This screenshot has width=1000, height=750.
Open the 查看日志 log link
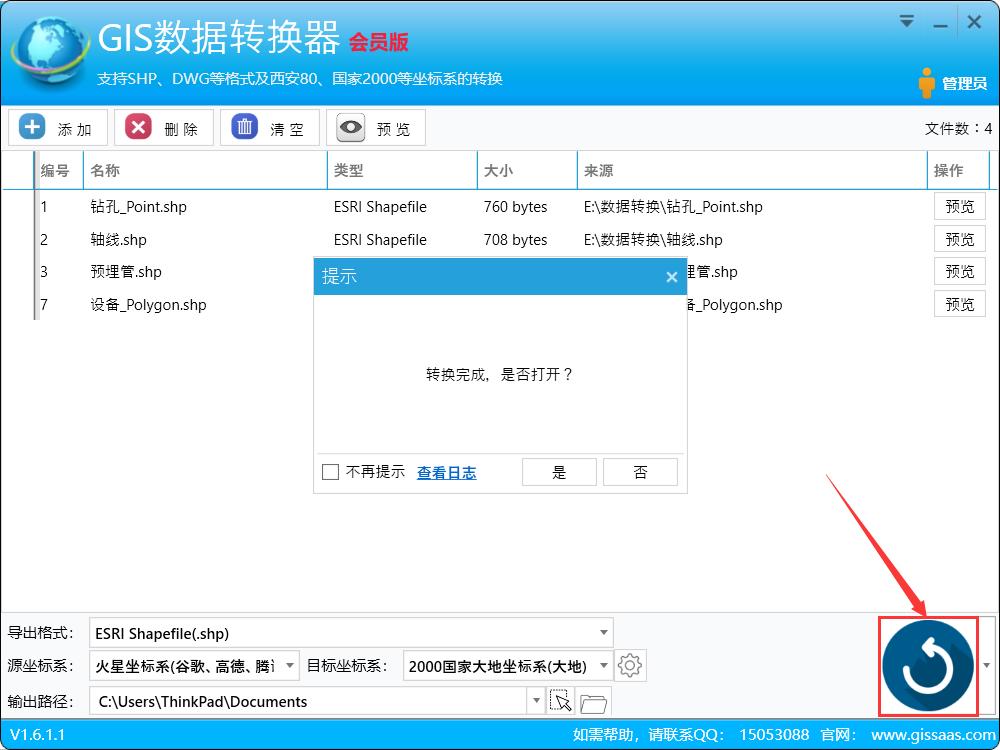(x=446, y=471)
